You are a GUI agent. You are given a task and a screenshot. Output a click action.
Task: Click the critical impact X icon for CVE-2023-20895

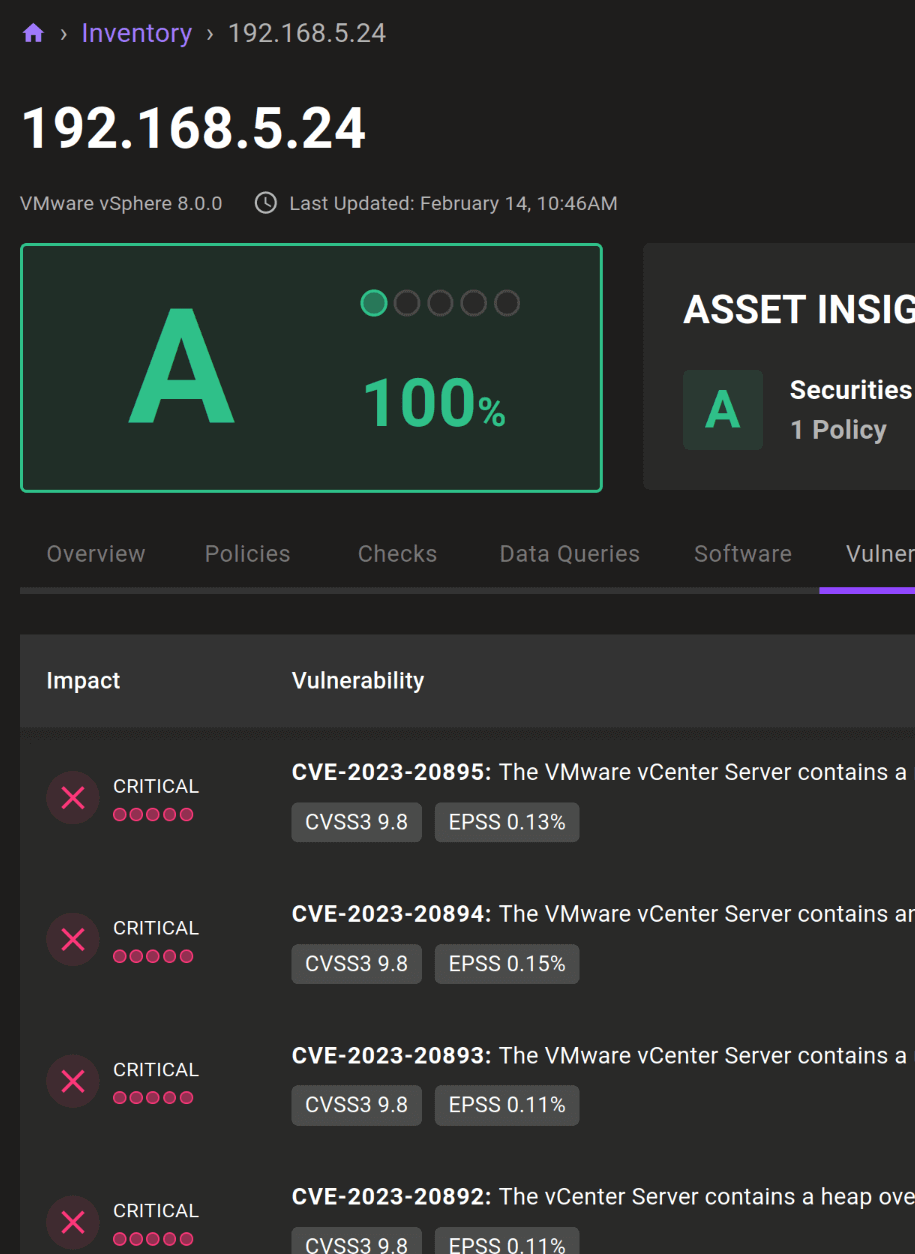[x=72, y=797]
